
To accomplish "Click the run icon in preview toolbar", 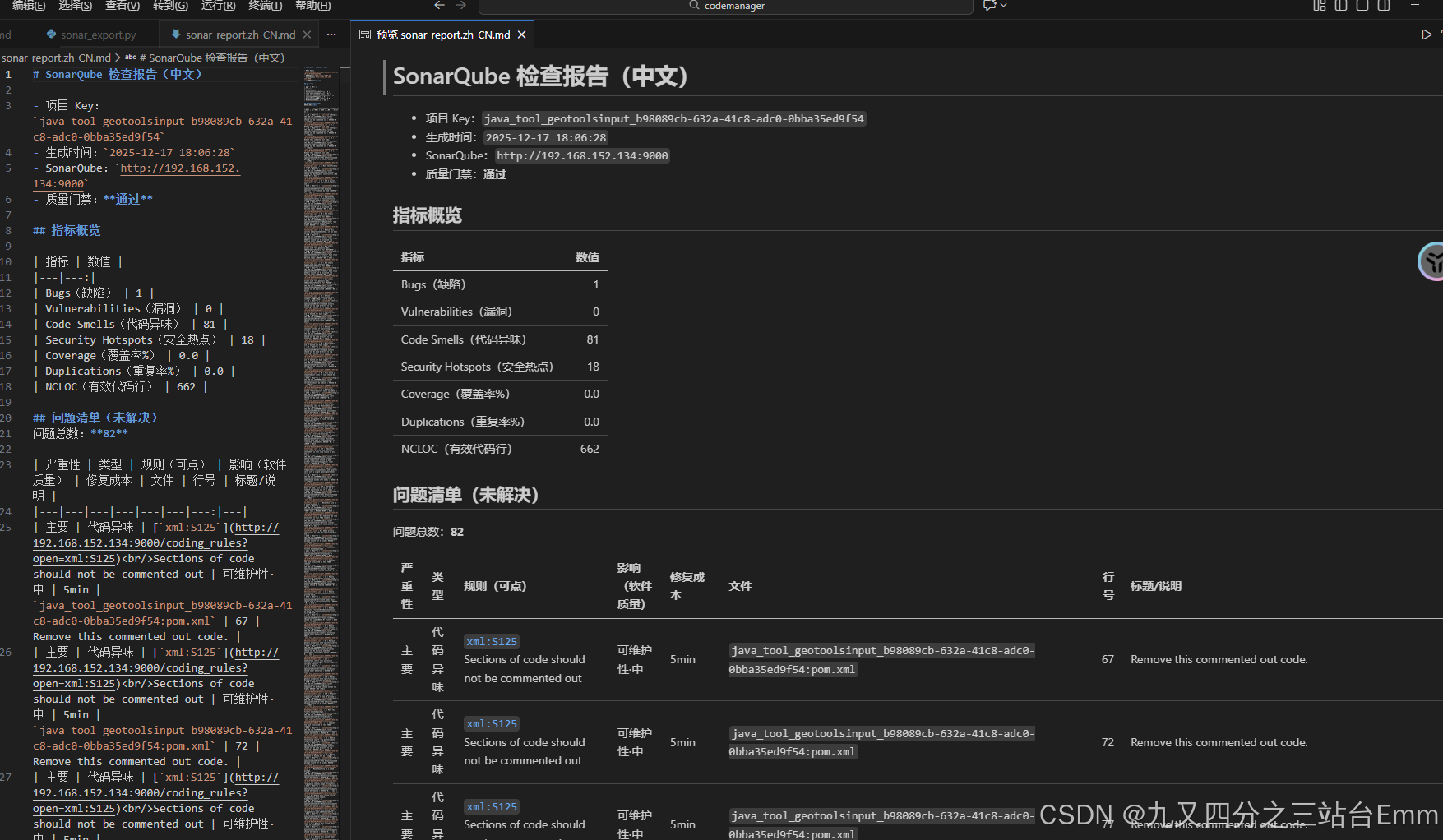I will (1427, 35).
